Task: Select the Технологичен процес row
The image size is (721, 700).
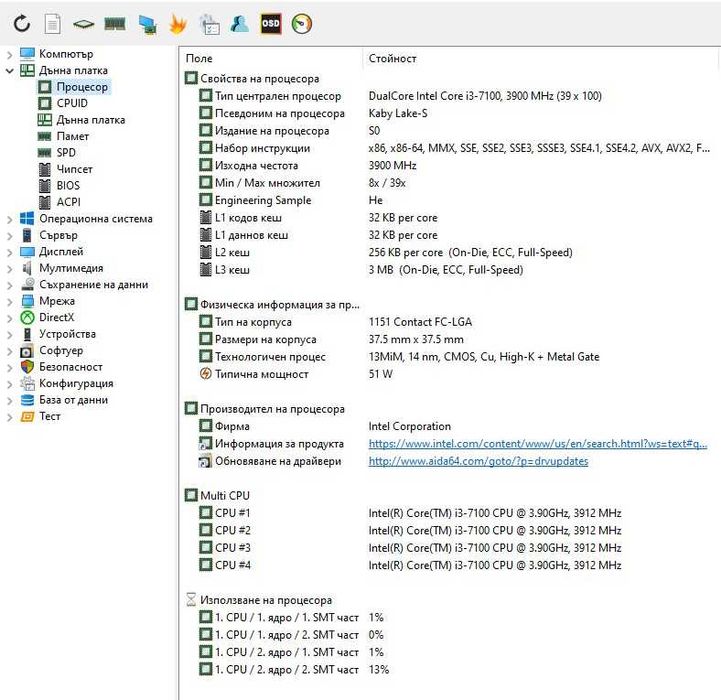Action: (x=399, y=356)
